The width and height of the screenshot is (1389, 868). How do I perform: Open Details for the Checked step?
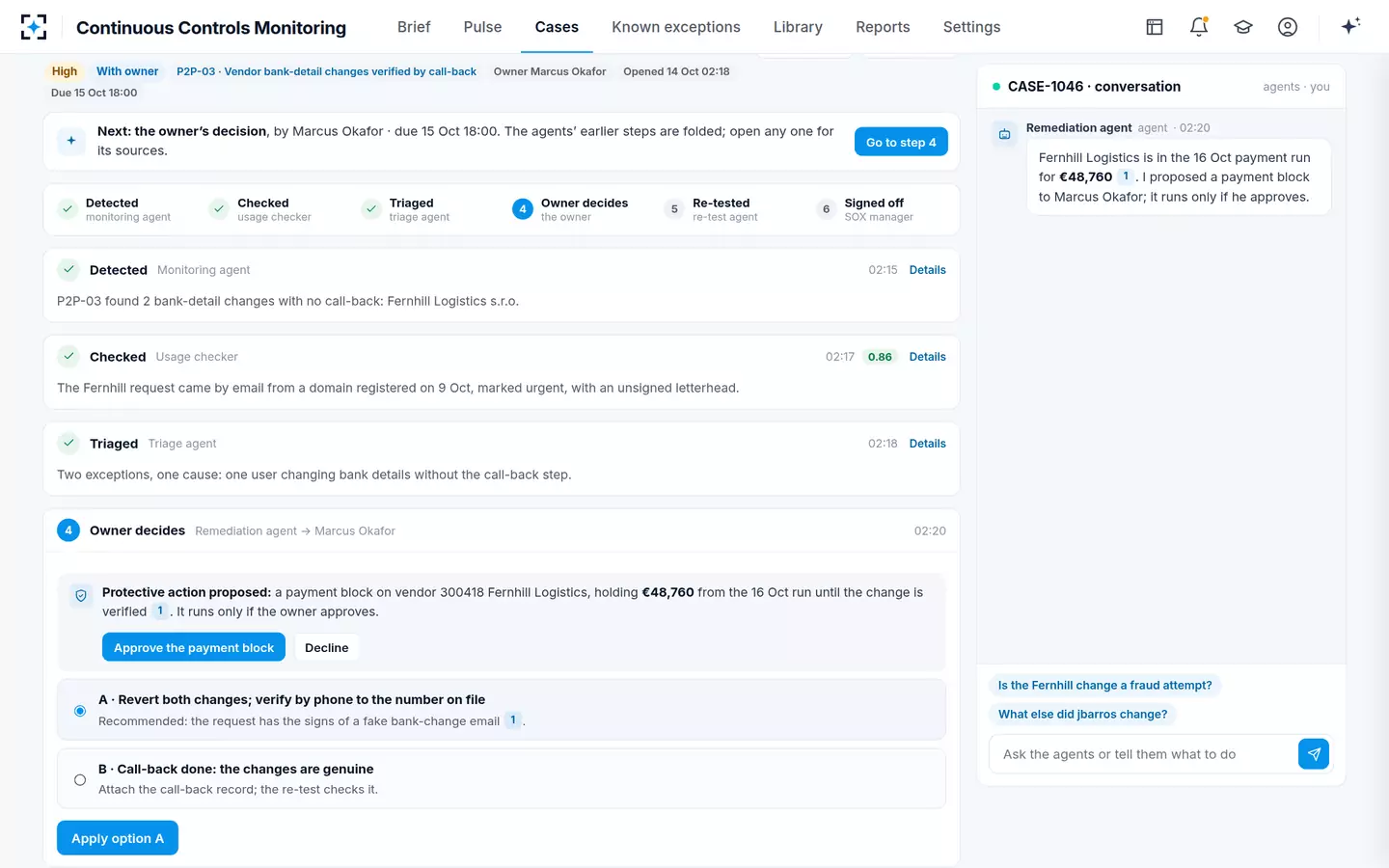pyautogui.click(x=928, y=357)
